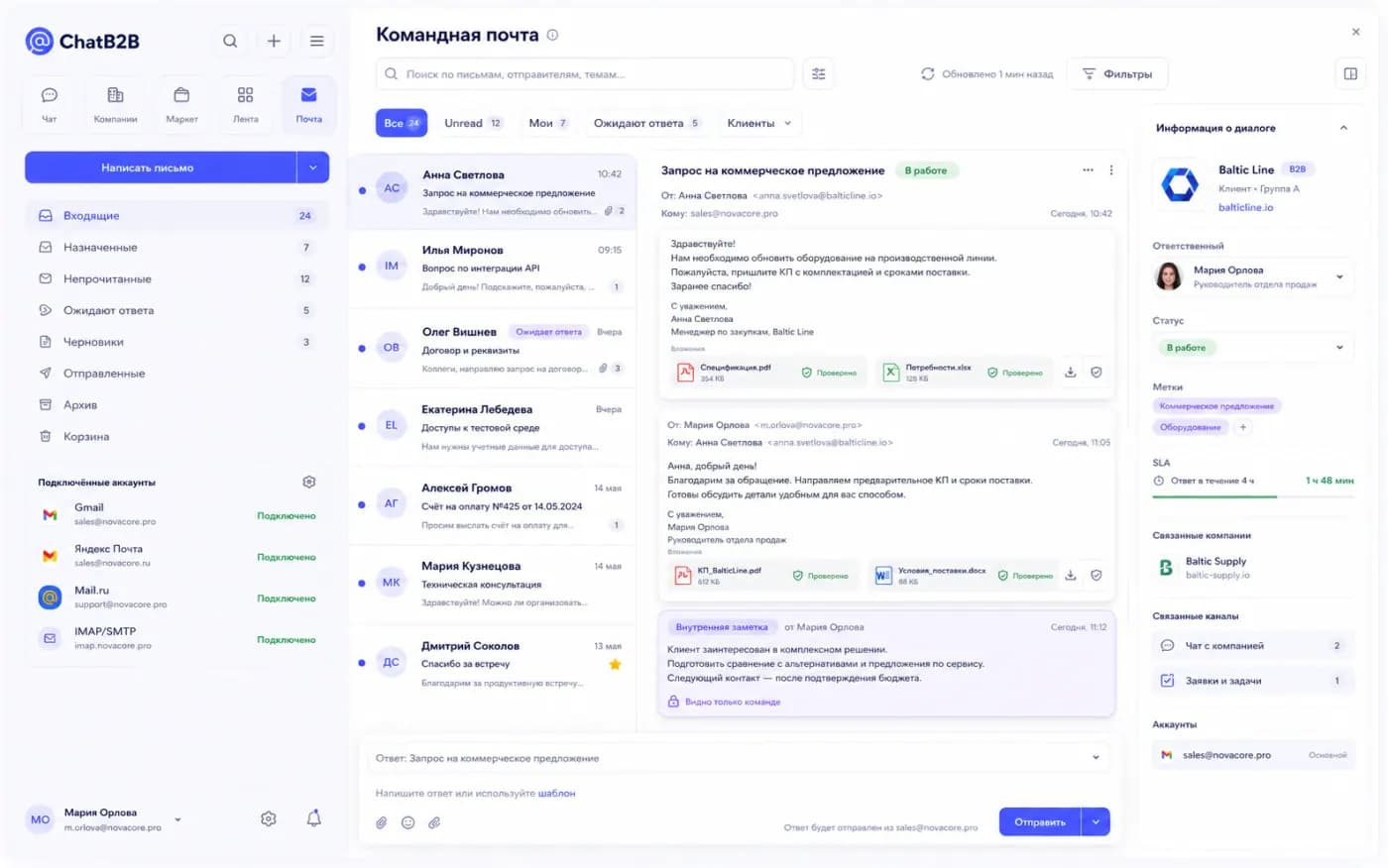Expand the user account menu chevron
The height and width of the screenshot is (868, 1388).
[x=178, y=819]
